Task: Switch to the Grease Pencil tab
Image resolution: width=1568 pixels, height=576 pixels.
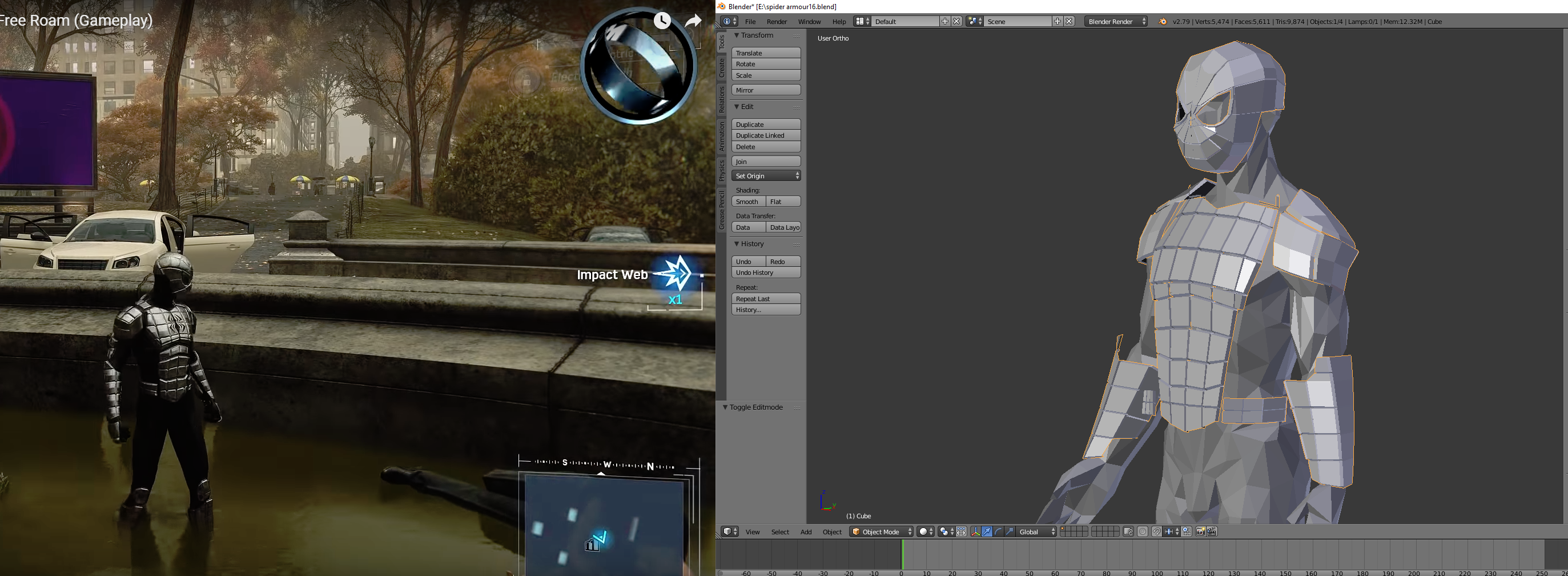Action: point(722,210)
